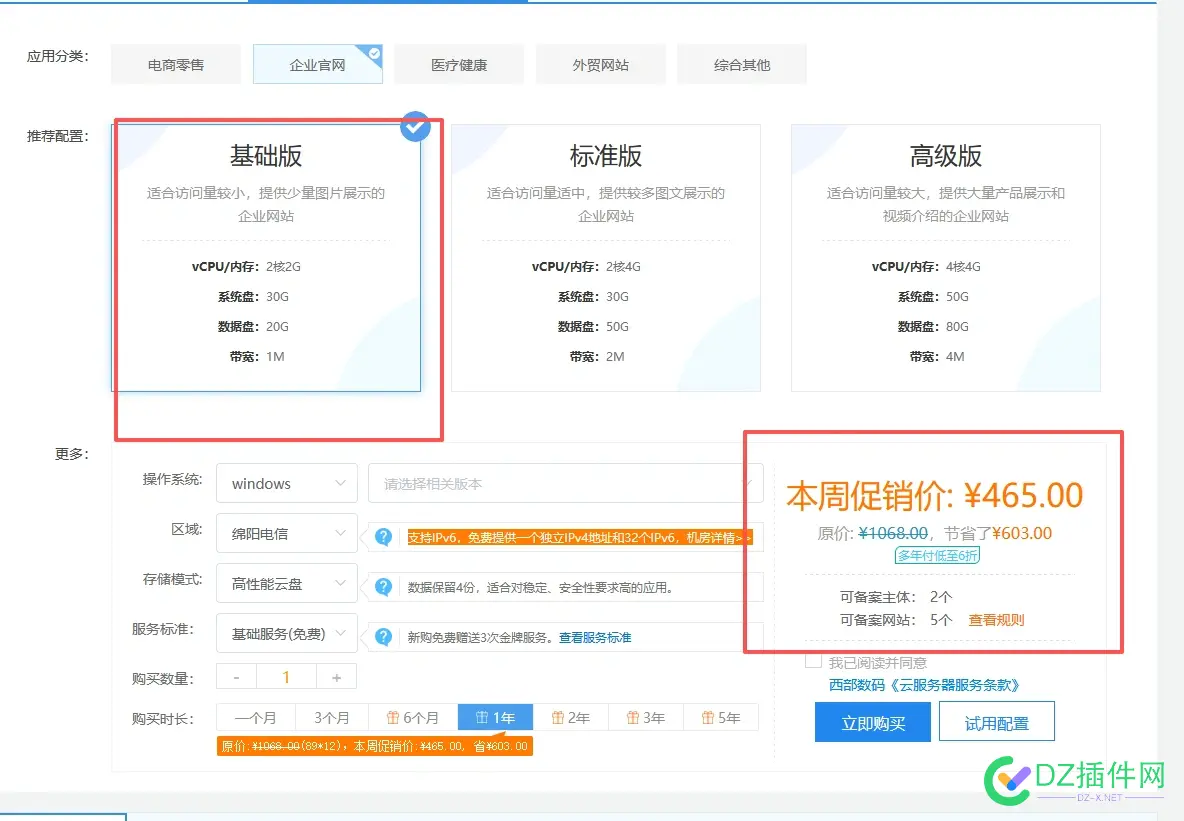Viewport: 1184px width, 821px height.
Task: Open the 绵阳电信 region dropdown
Action: tap(287, 533)
